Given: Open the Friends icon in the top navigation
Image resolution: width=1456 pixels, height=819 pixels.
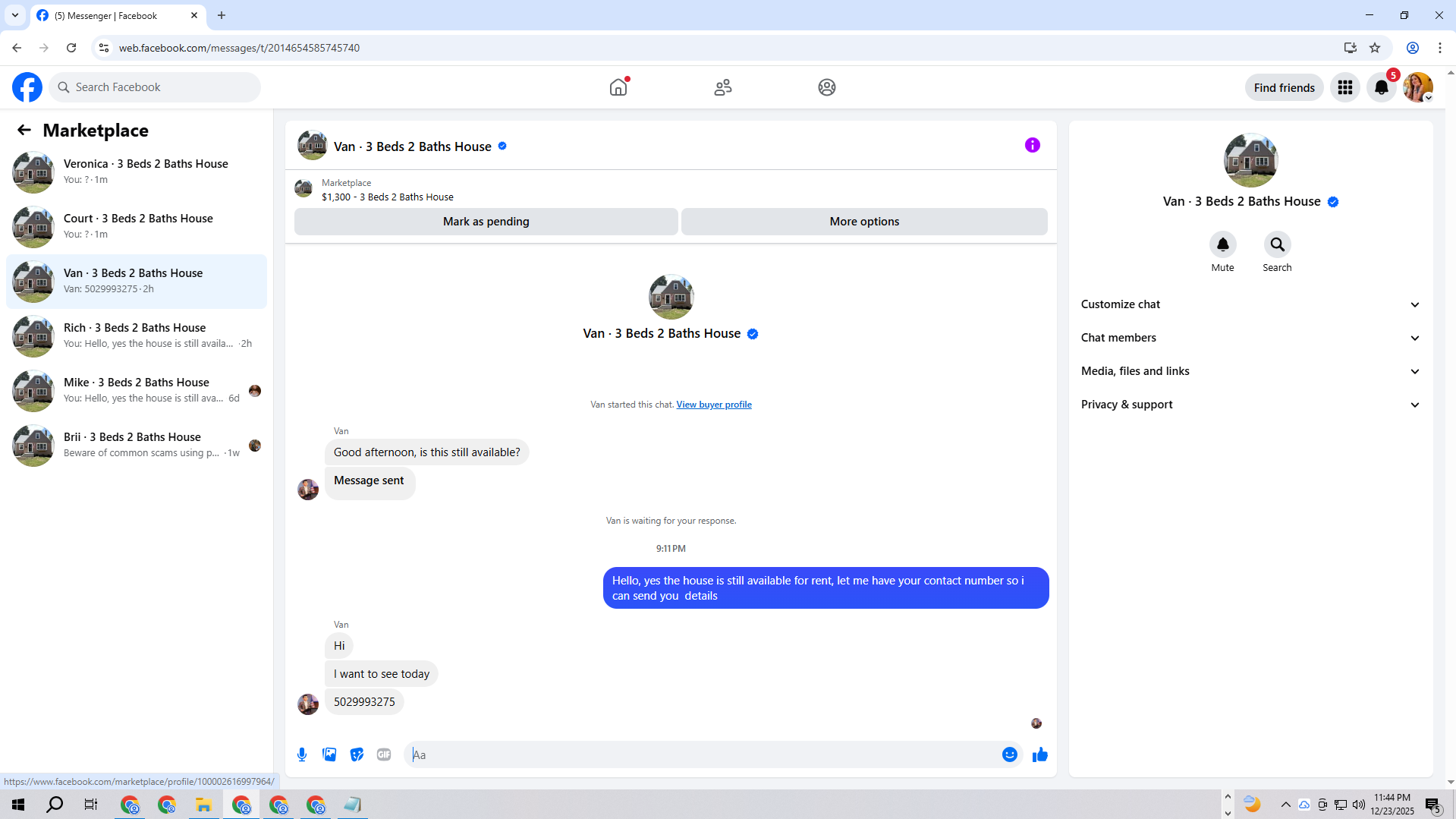Looking at the screenshot, I should pyautogui.click(x=723, y=87).
